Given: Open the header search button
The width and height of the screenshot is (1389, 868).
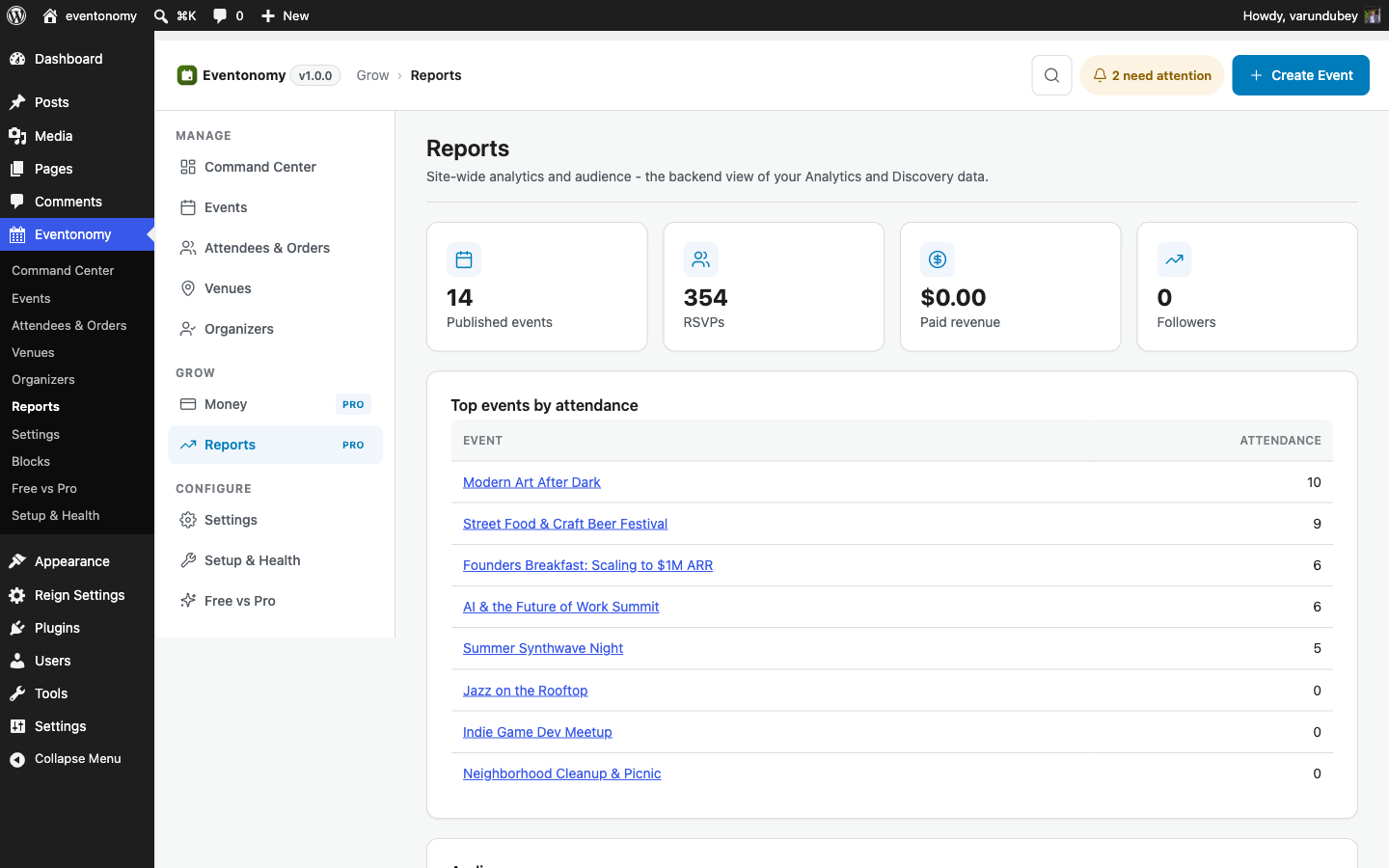Looking at the screenshot, I should coord(1051,75).
